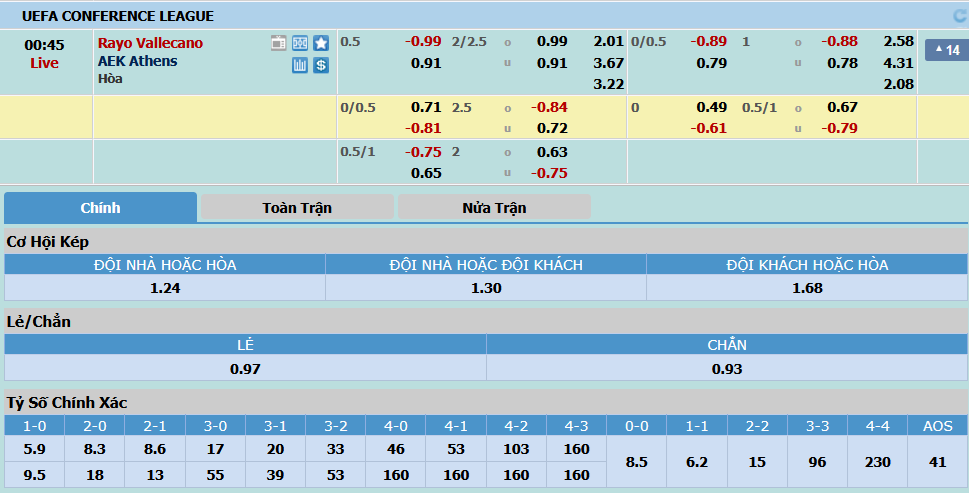Viewport: 969px width, 493px height.
Task: Pick correct score home 3-0 at 17
Action: (214, 449)
